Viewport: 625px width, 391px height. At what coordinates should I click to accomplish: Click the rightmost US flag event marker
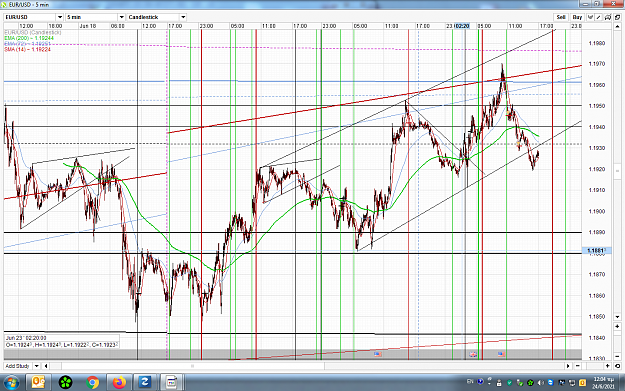point(501,354)
